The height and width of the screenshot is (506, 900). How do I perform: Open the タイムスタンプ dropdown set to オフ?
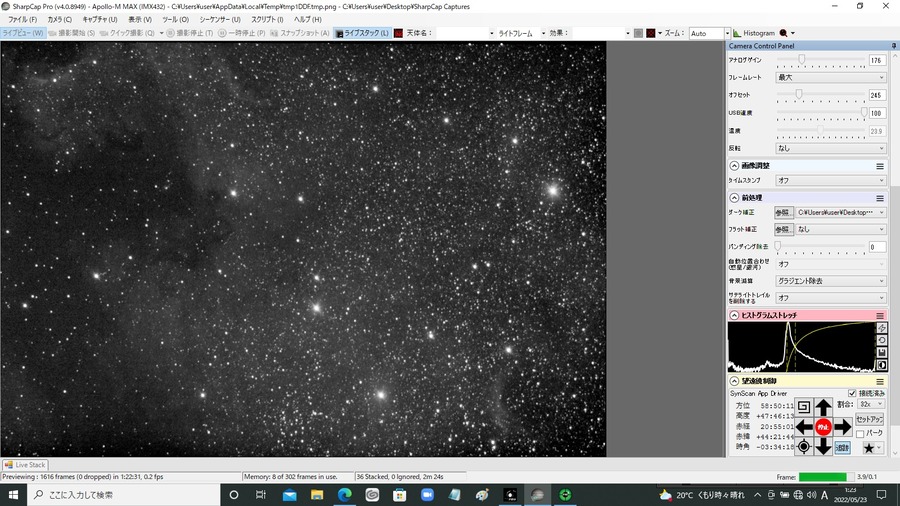click(x=831, y=180)
